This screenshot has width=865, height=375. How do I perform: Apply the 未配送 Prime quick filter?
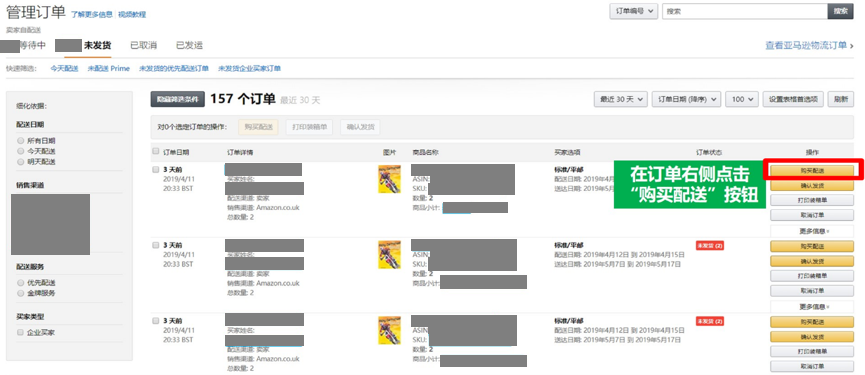coord(109,68)
